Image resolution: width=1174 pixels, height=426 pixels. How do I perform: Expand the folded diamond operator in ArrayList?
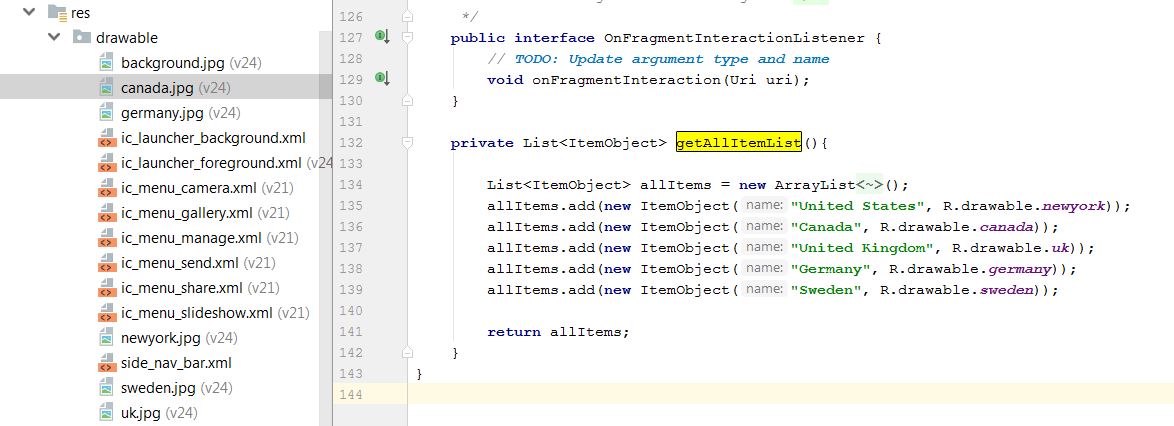(x=869, y=184)
